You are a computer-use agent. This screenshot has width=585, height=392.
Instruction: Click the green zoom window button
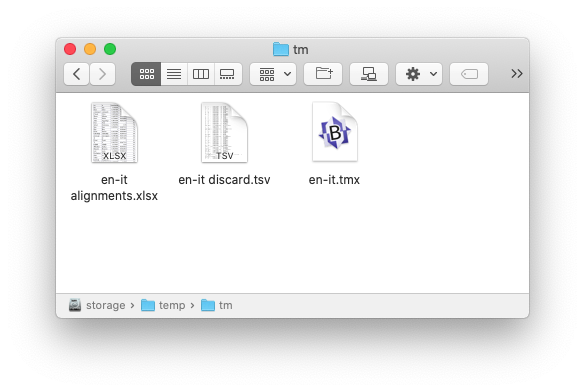pyautogui.click(x=110, y=49)
